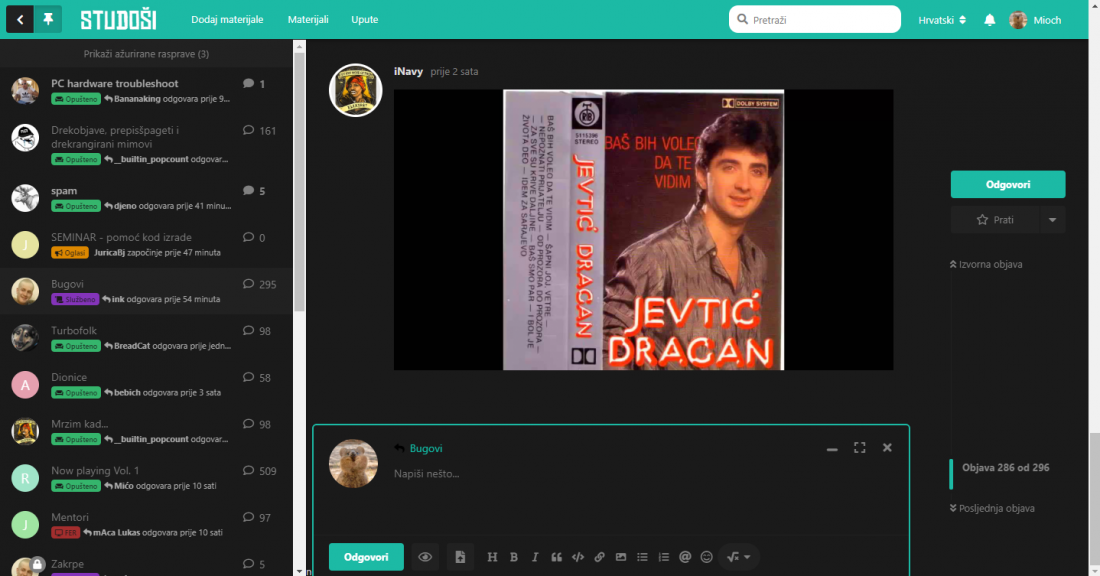
Task: Insert a numbered list
Action: click(x=664, y=557)
